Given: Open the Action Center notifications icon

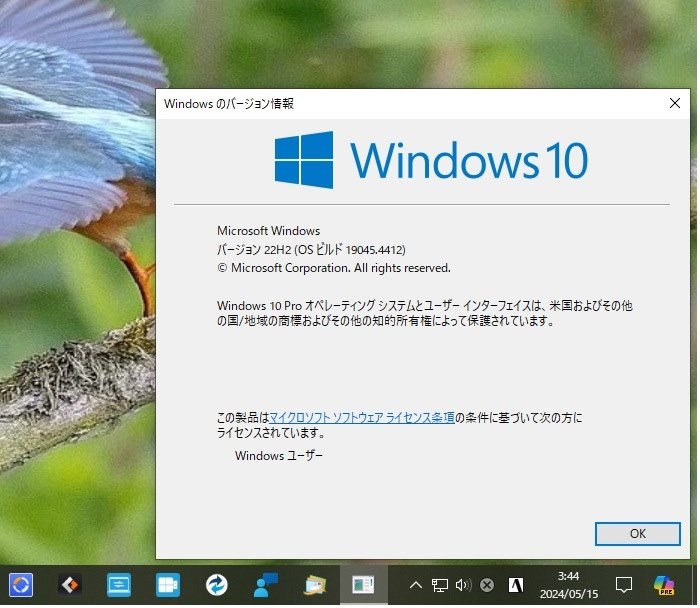Looking at the screenshot, I should coord(623,585).
